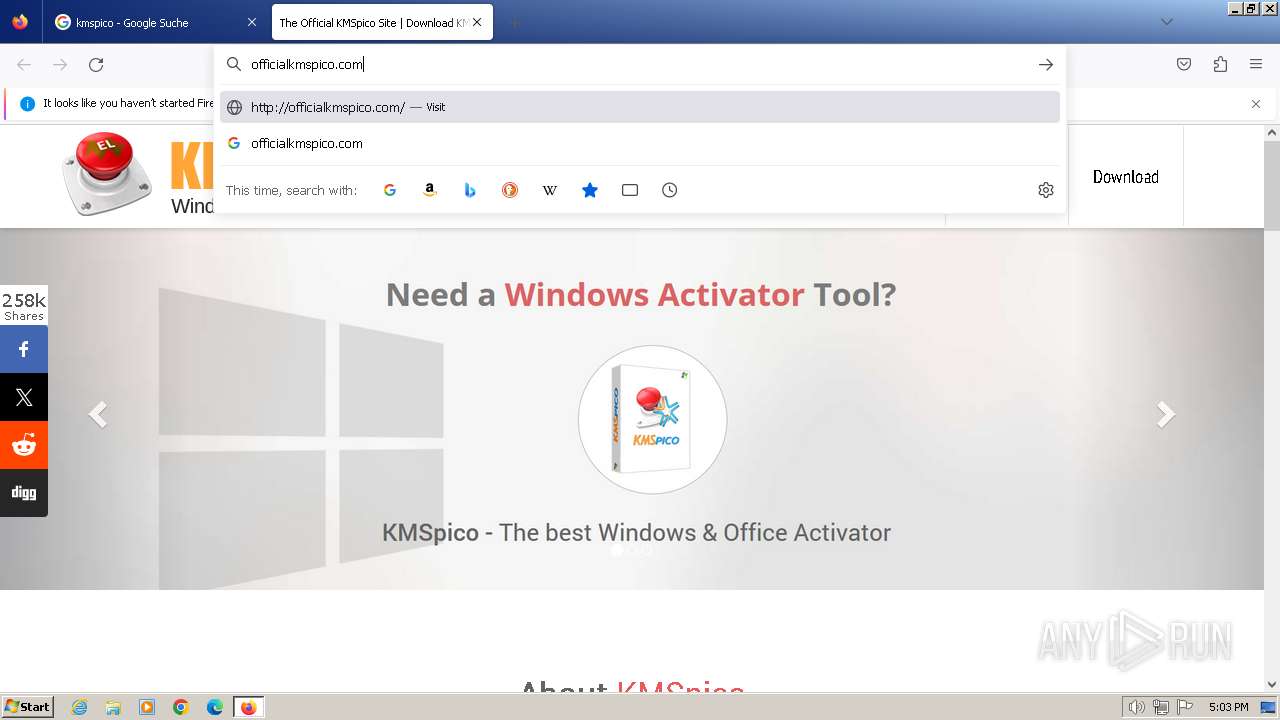The image size is (1280, 720).
Task: Click the Download link on the site header
Action: click(1126, 177)
